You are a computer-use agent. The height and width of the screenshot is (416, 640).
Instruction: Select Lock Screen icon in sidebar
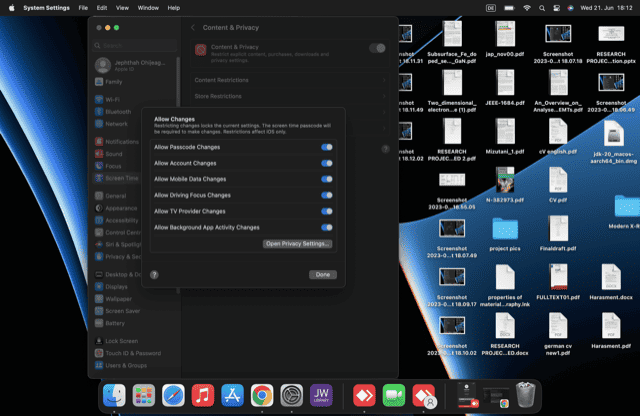click(x=99, y=341)
